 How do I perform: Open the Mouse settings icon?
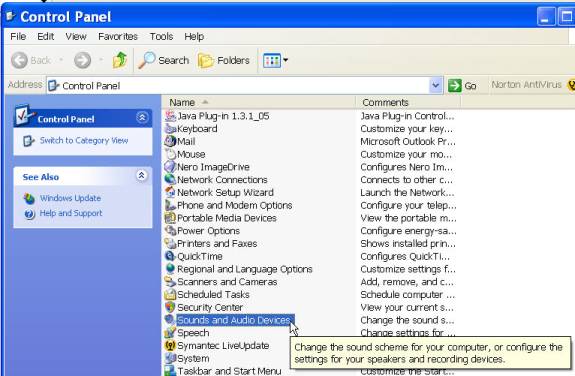pos(170,154)
